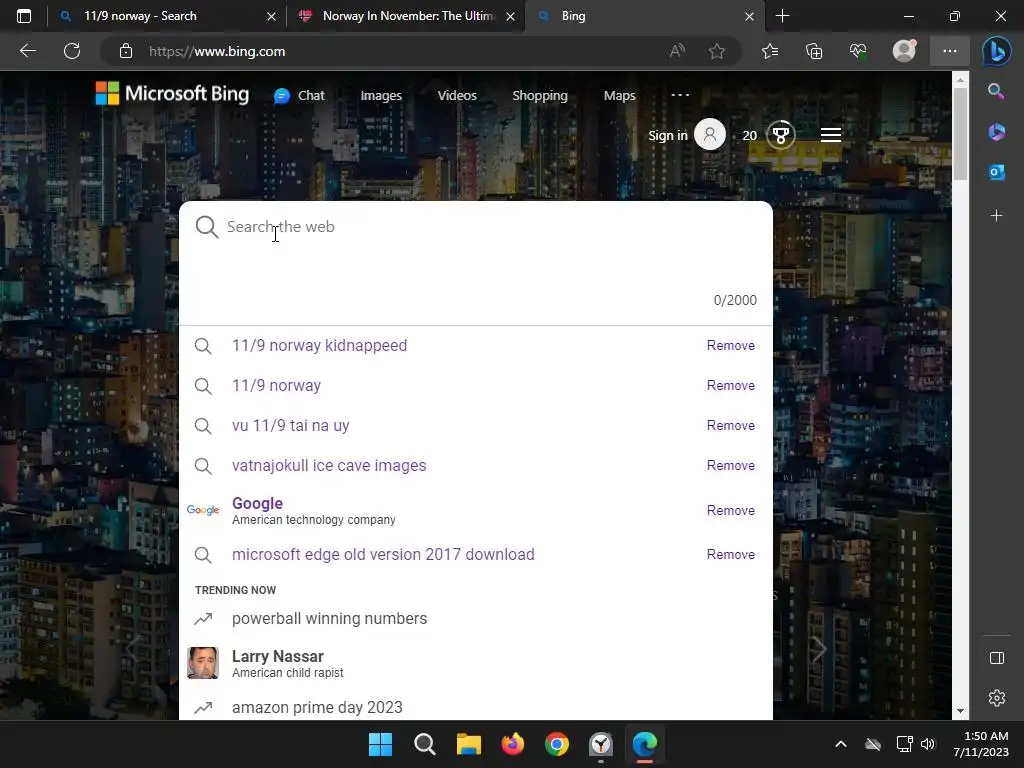The image size is (1024, 768).
Task: Open the Favorites list icon
Action: click(x=770, y=51)
